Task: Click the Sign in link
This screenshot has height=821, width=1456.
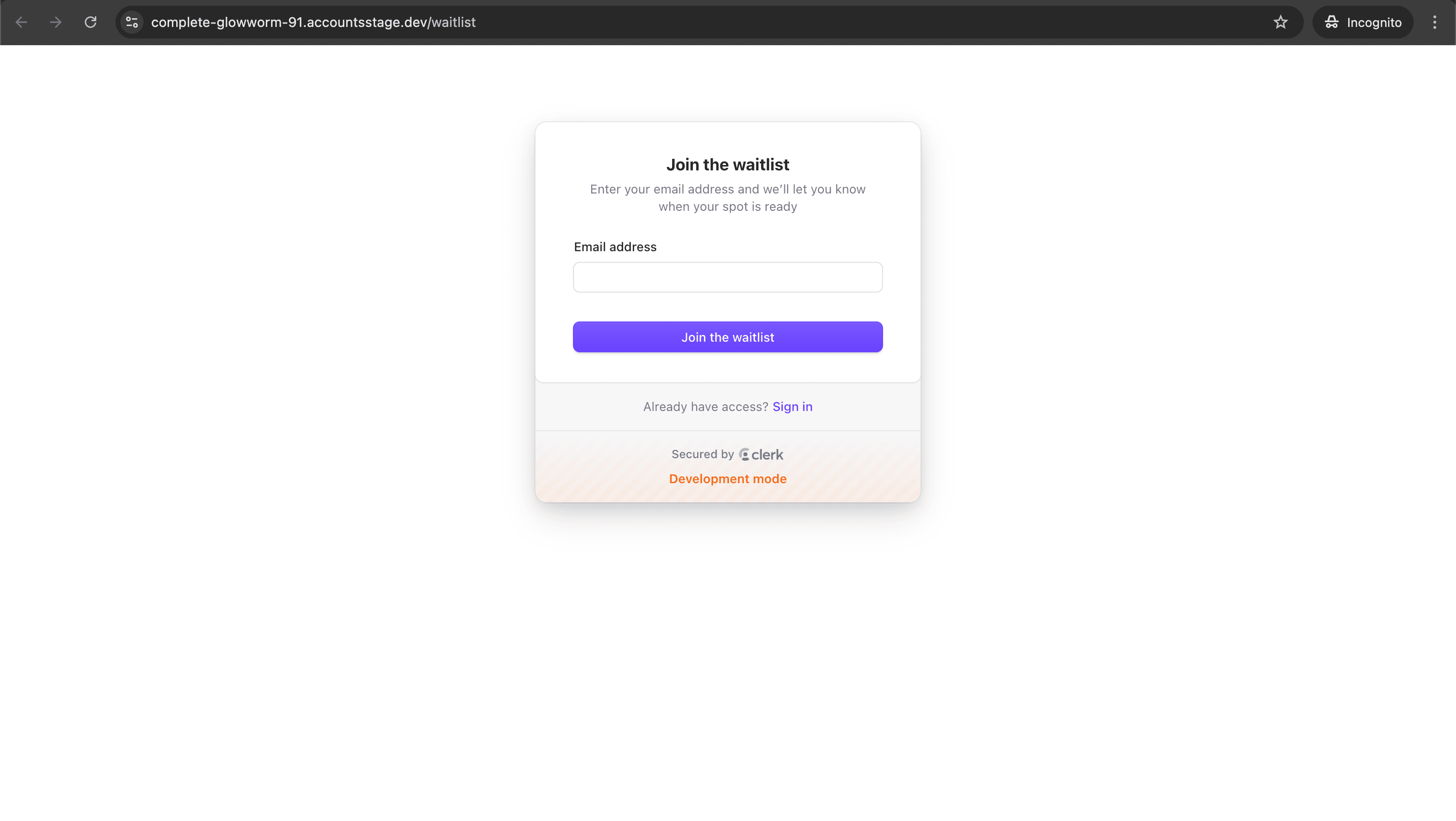Action: pyautogui.click(x=793, y=406)
